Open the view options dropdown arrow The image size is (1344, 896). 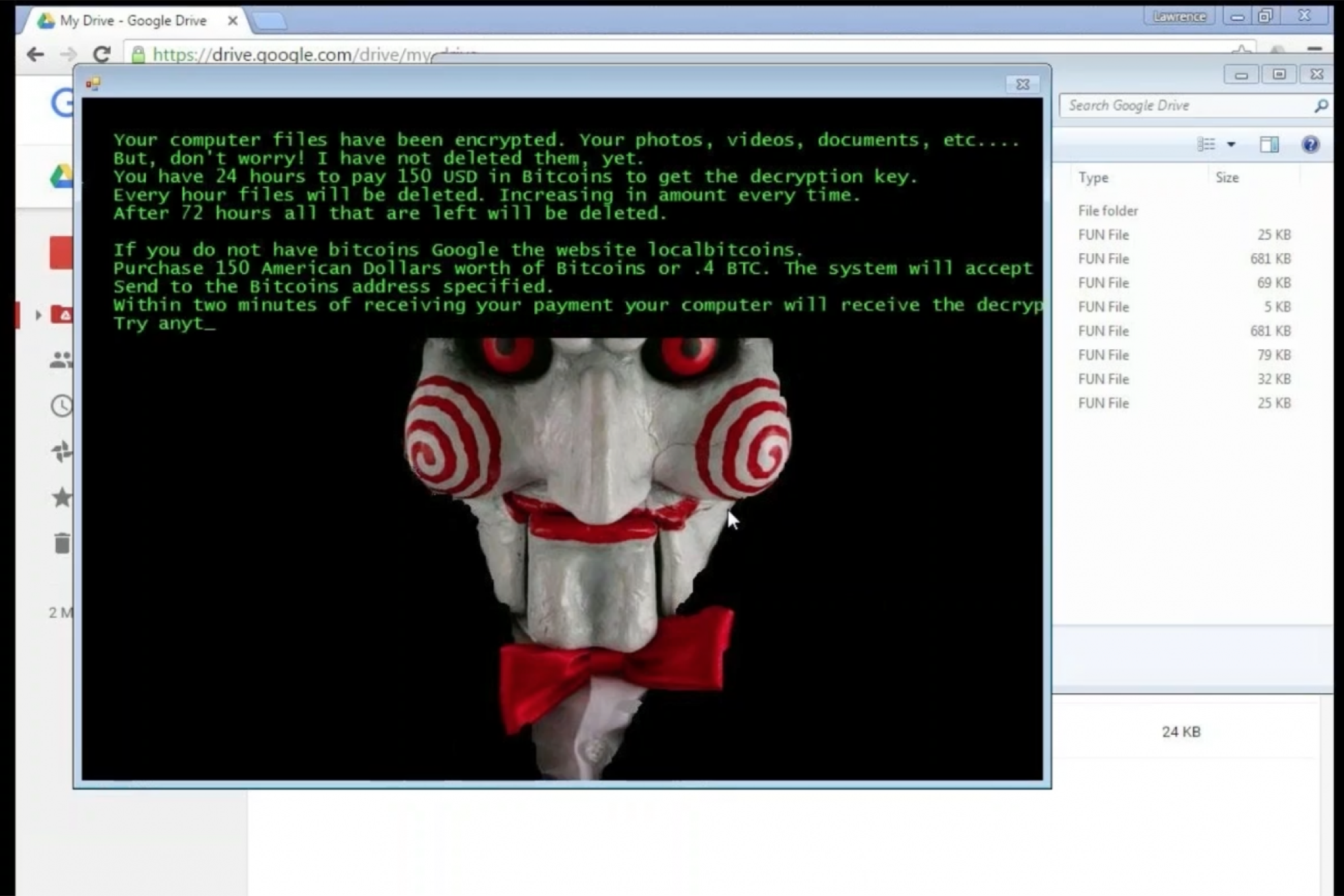click(x=1231, y=144)
